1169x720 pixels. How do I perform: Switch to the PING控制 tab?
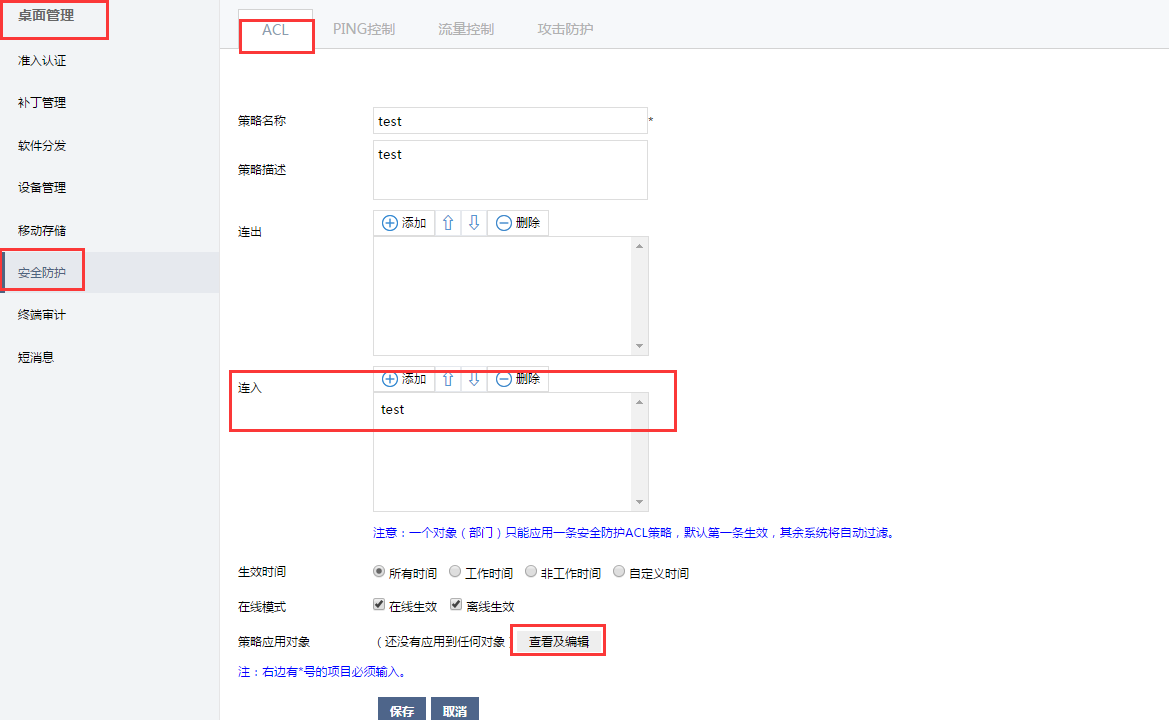[364, 29]
